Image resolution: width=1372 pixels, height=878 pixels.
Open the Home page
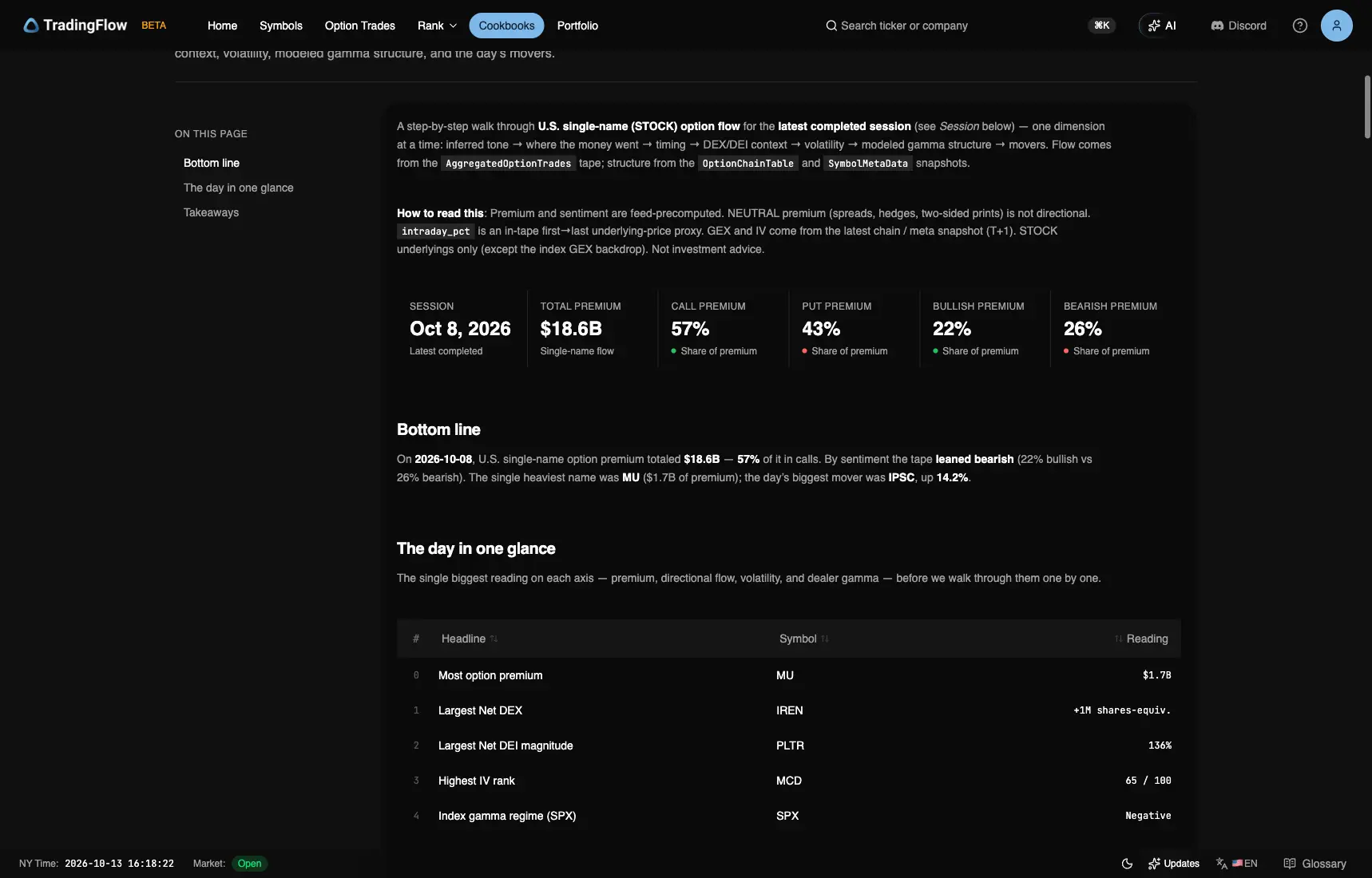click(x=222, y=26)
